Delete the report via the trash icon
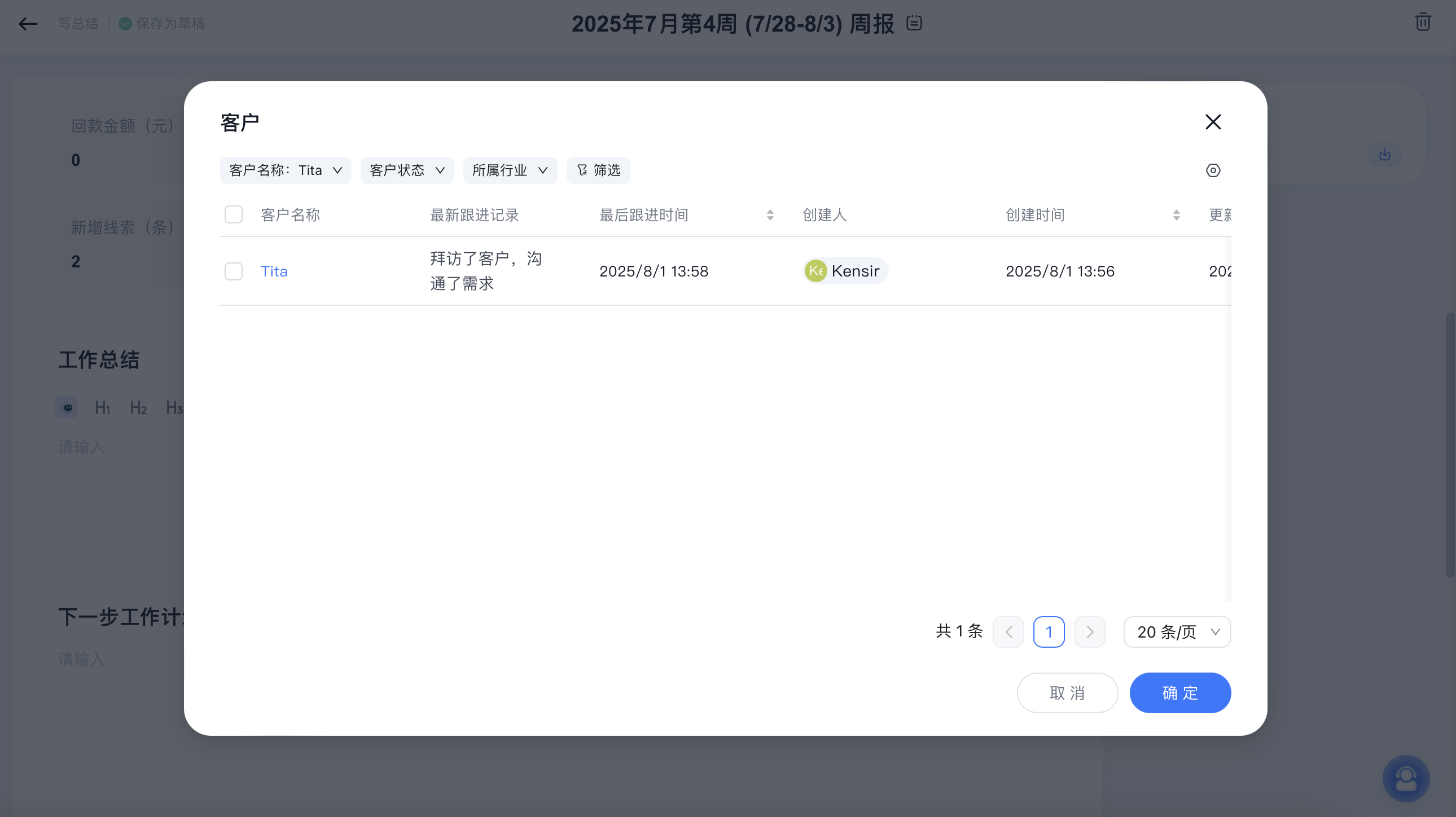 tap(1422, 22)
